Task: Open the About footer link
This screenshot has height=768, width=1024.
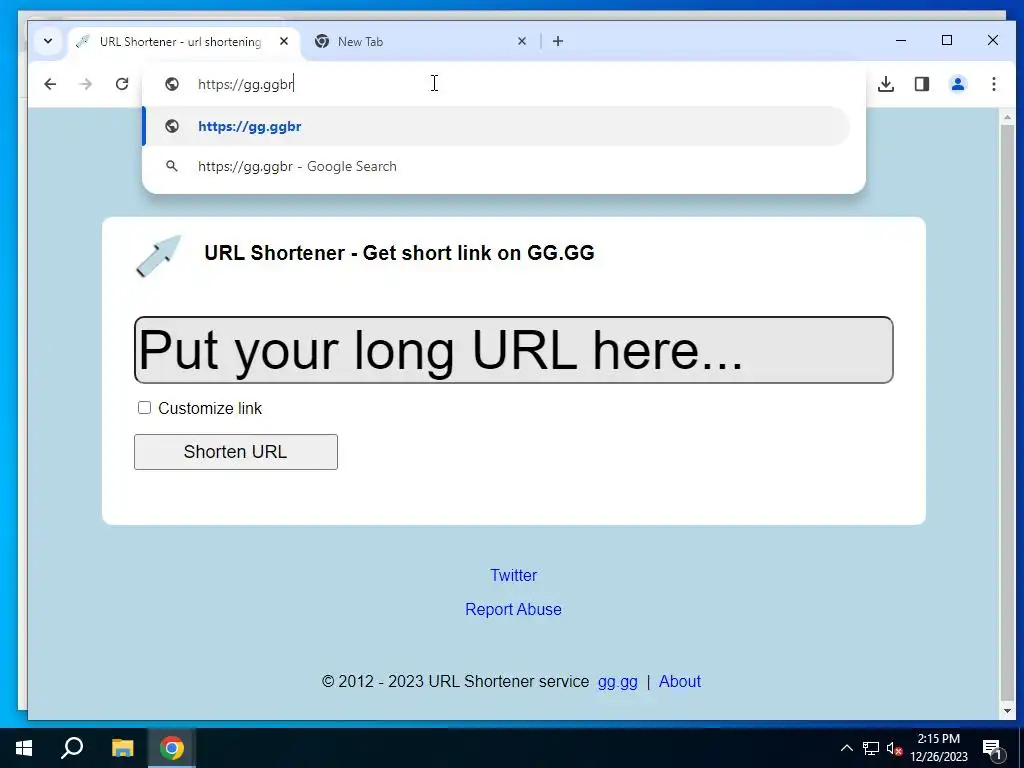Action: (x=680, y=681)
